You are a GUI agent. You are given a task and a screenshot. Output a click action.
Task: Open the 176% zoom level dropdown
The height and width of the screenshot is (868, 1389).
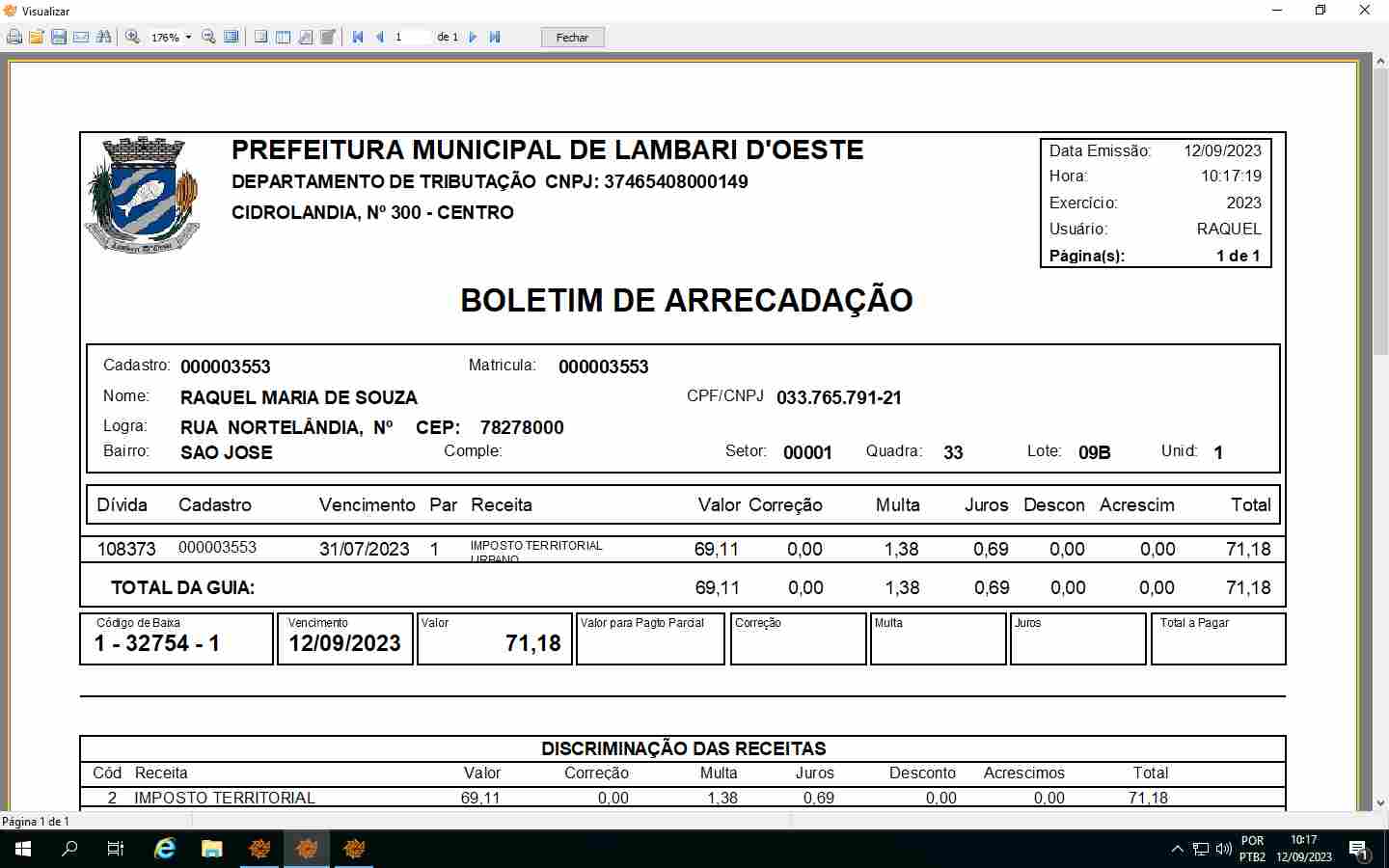coord(188,38)
